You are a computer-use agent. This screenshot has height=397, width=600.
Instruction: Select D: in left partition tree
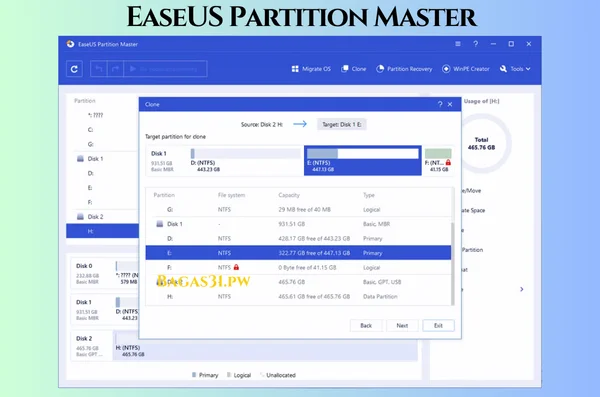[x=90, y=173]
